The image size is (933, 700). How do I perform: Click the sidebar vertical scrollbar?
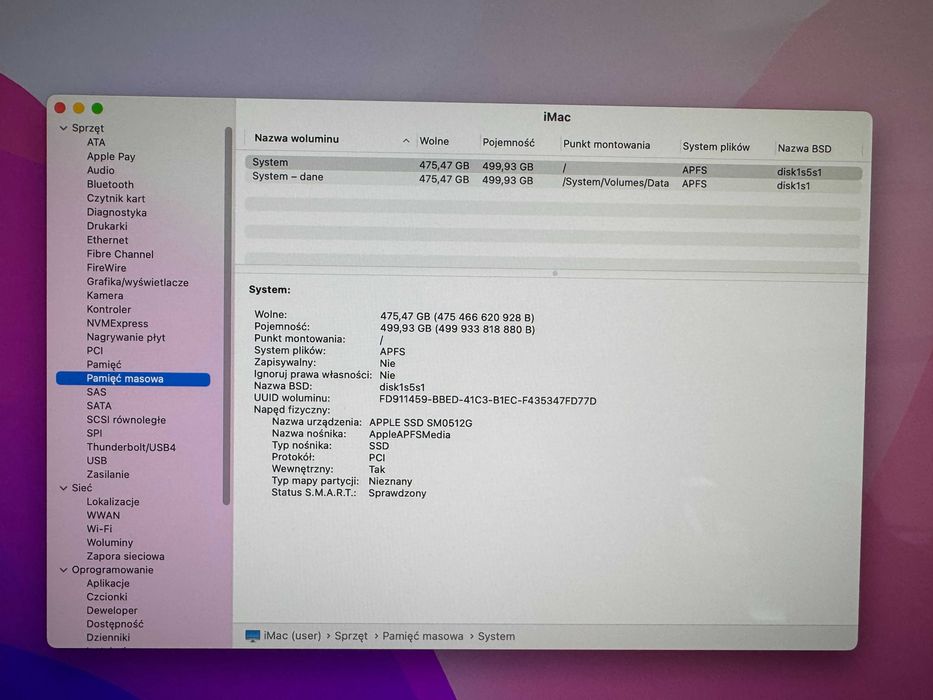coord(227,315)
